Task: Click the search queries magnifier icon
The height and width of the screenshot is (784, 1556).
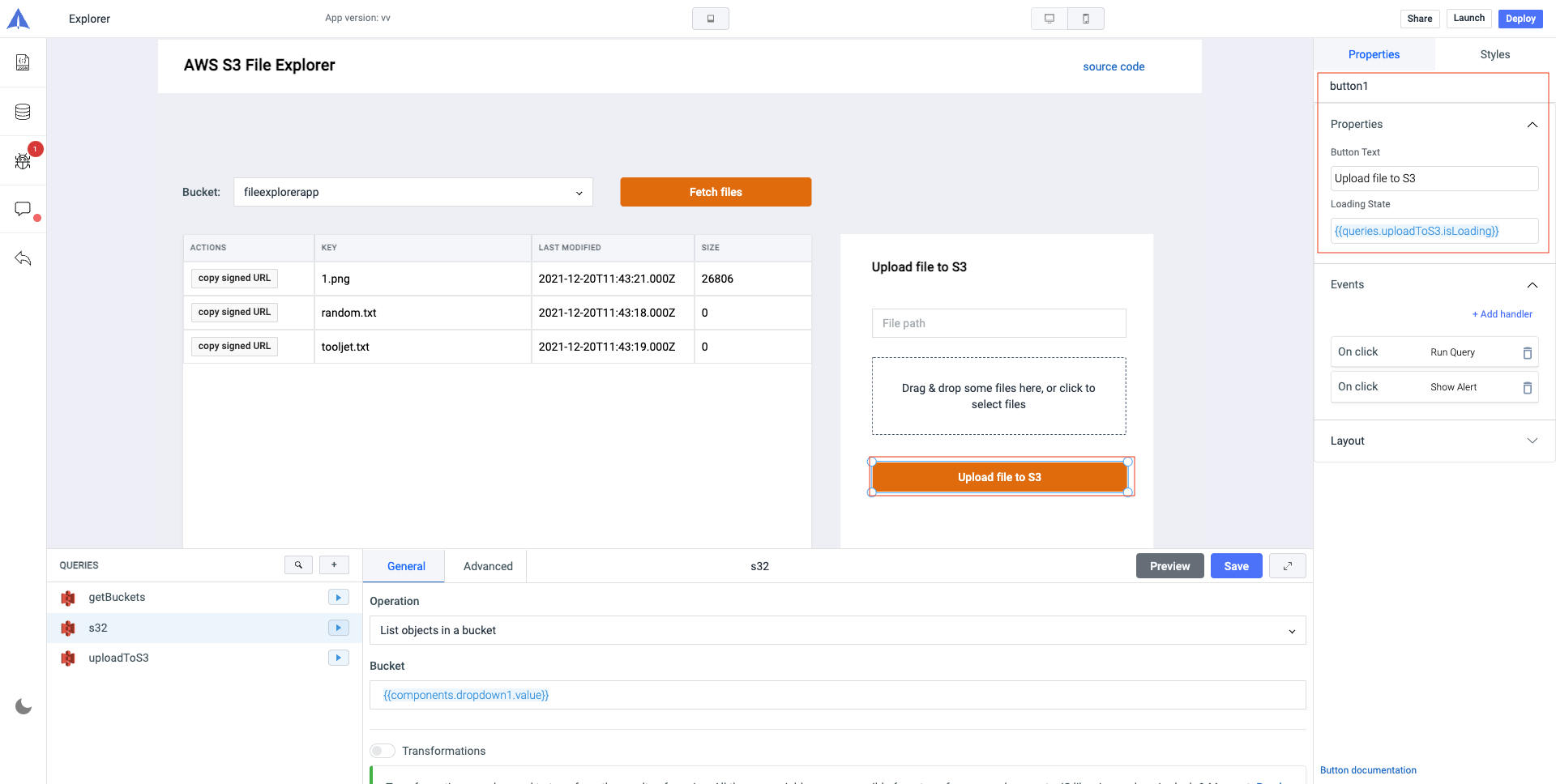Action: [298, 565]
